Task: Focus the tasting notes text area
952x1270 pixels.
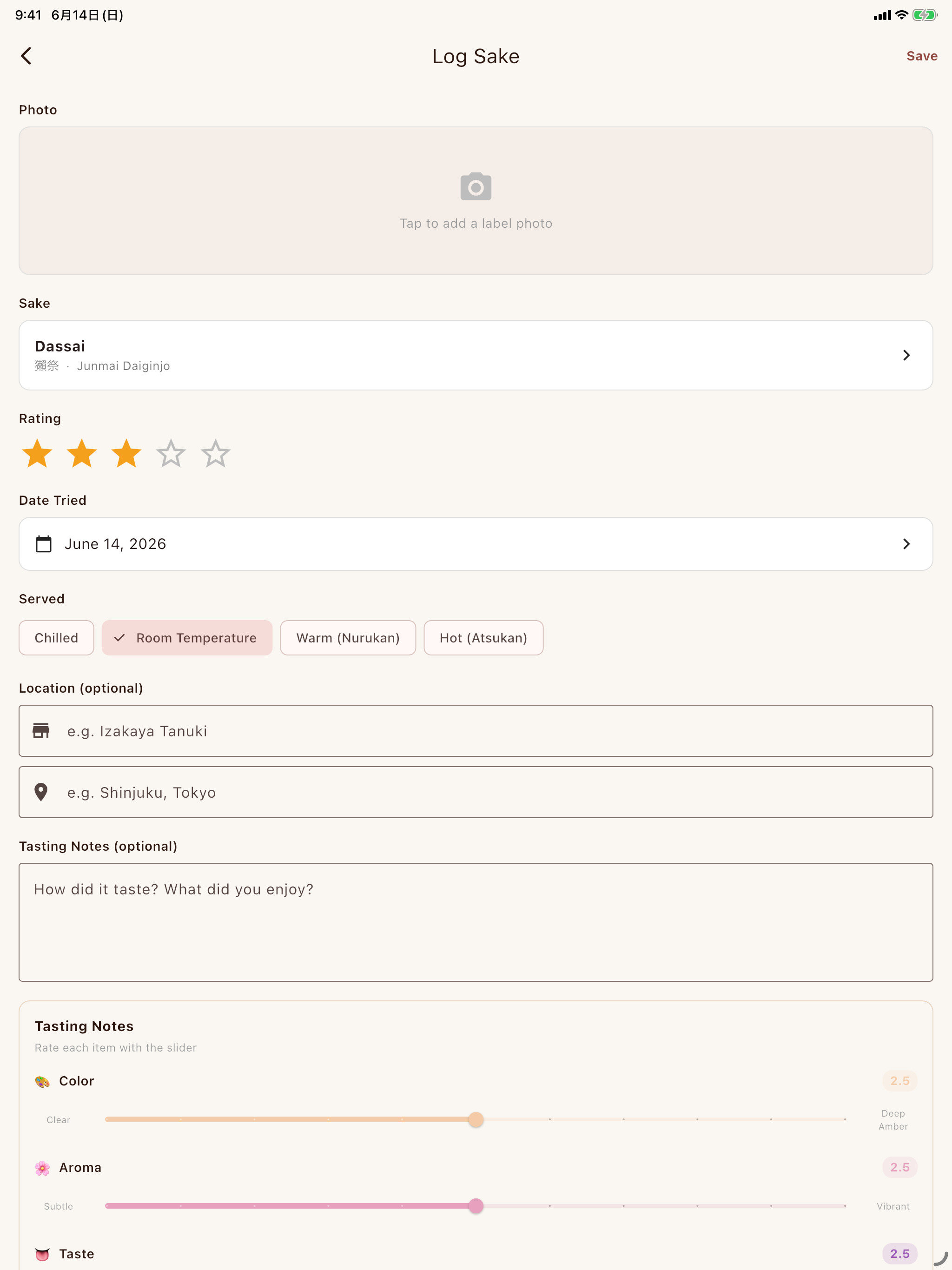Action: point(476,922)
